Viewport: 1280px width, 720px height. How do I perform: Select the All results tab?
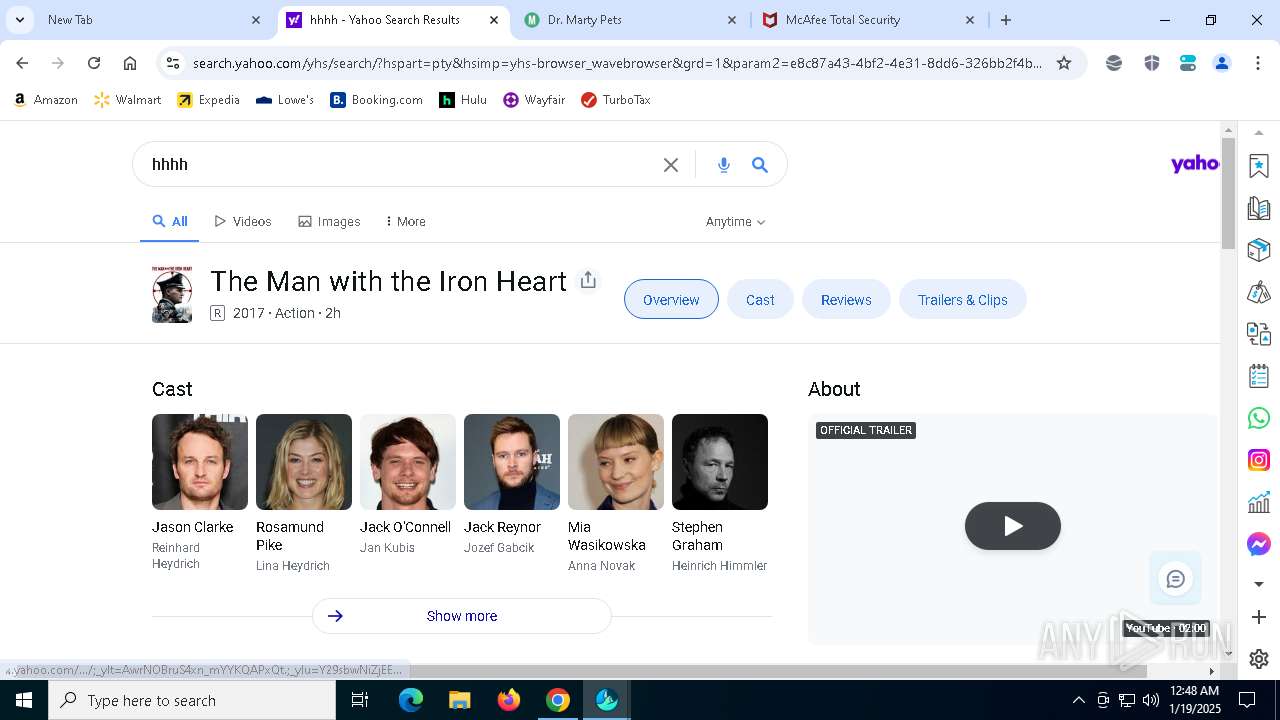point(170,222)
